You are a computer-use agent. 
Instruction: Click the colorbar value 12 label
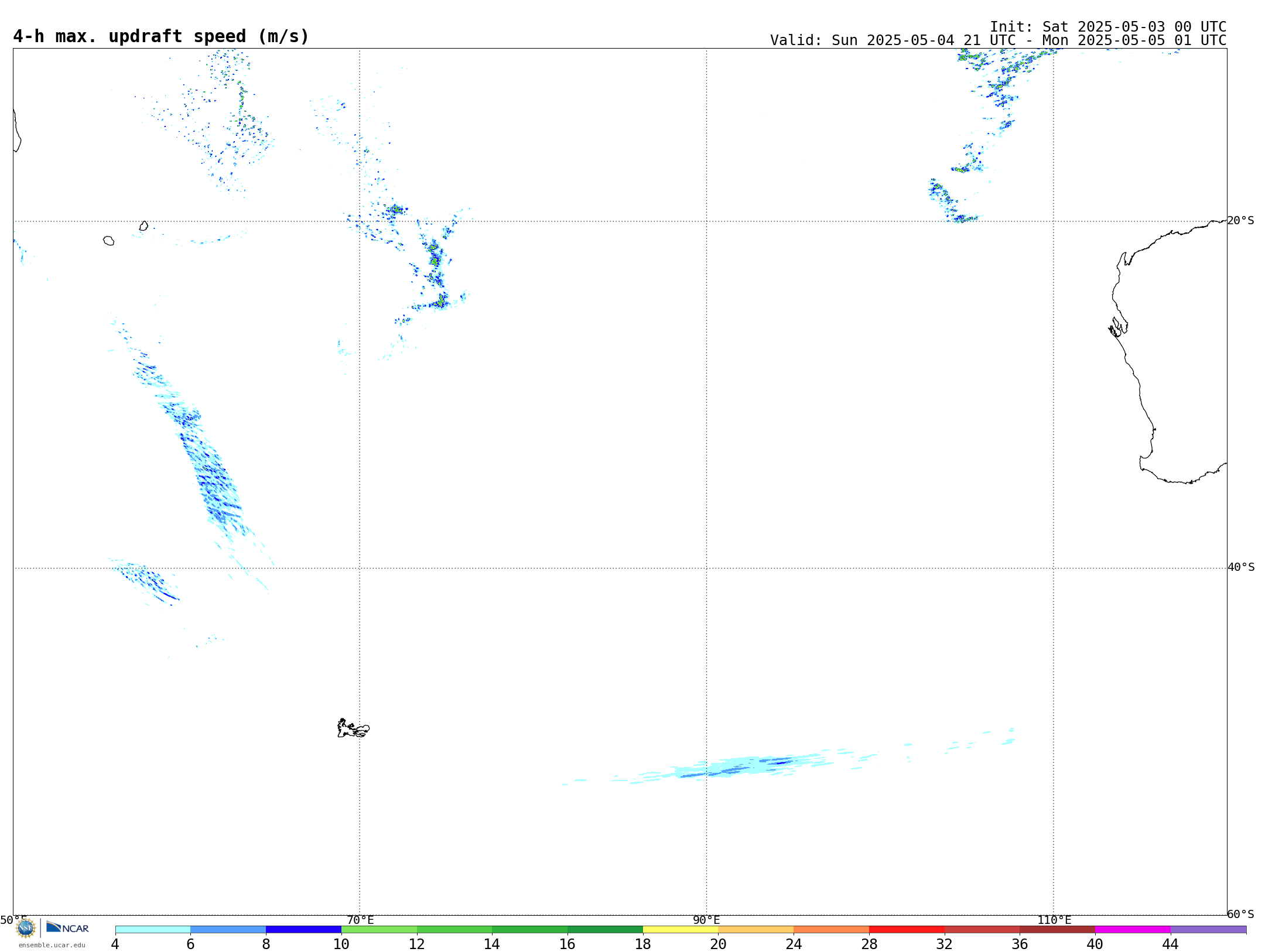click(417, 944)
